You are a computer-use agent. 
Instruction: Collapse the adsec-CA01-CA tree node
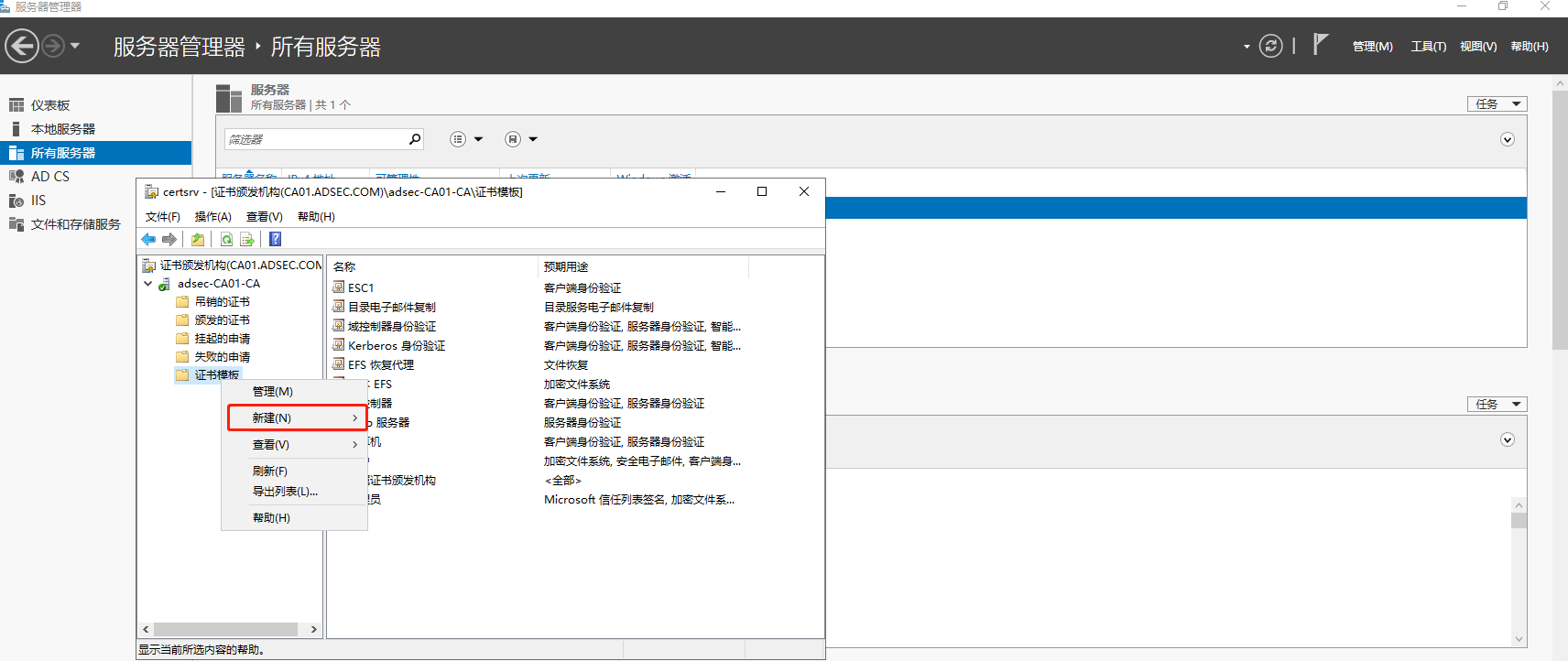[148, 284]
